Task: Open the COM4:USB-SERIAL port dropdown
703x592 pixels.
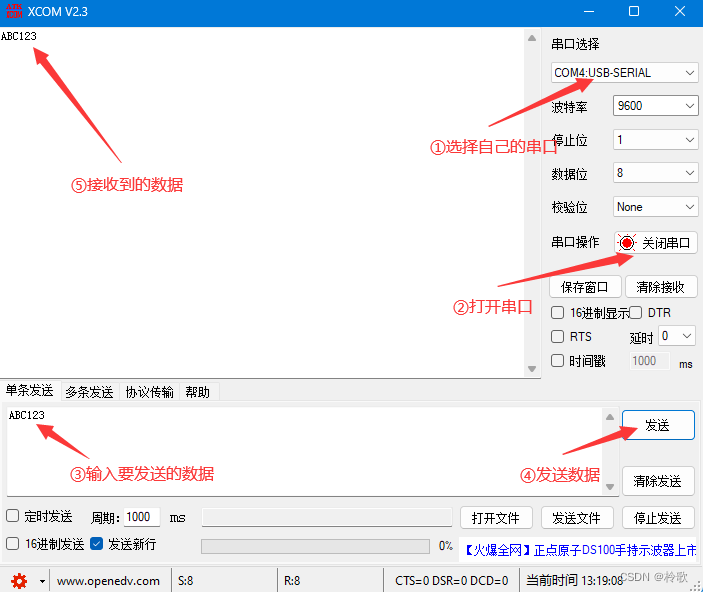Action: pos(624,73)
